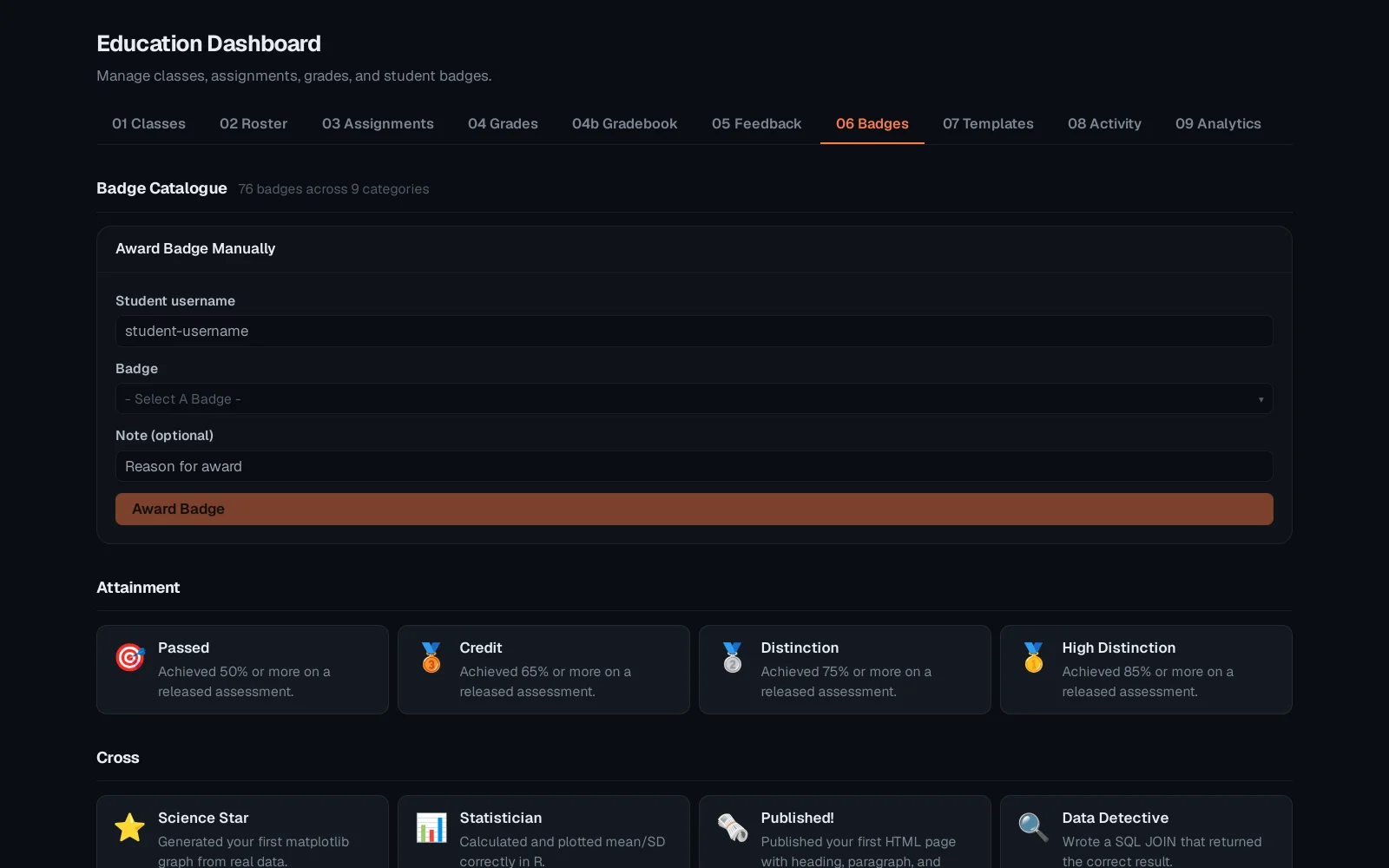Click the Award Badge button

tap(694, 509)
